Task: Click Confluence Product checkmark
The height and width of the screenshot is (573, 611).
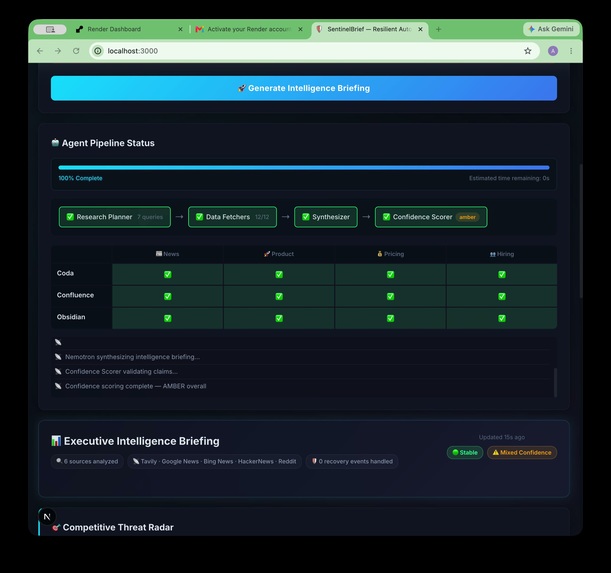Action: click(279, 296)
